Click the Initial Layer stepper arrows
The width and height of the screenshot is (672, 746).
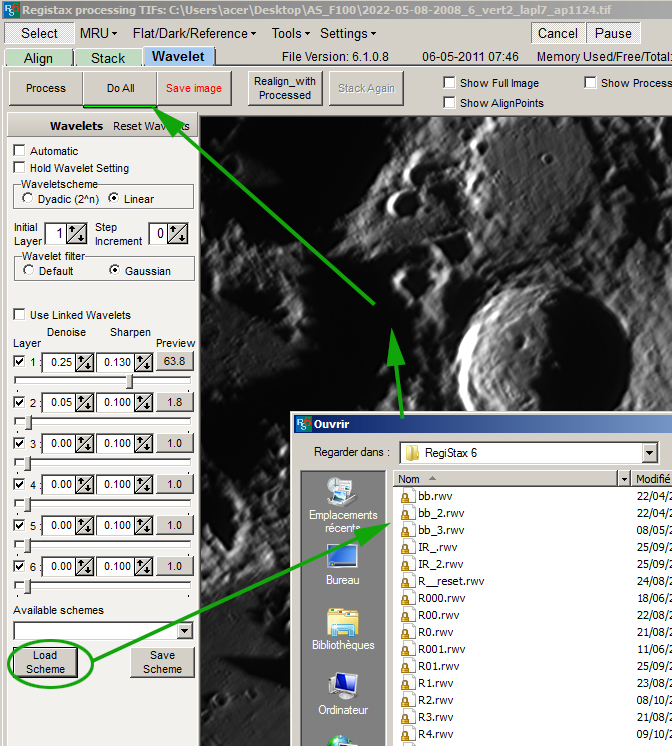[77, 234]
